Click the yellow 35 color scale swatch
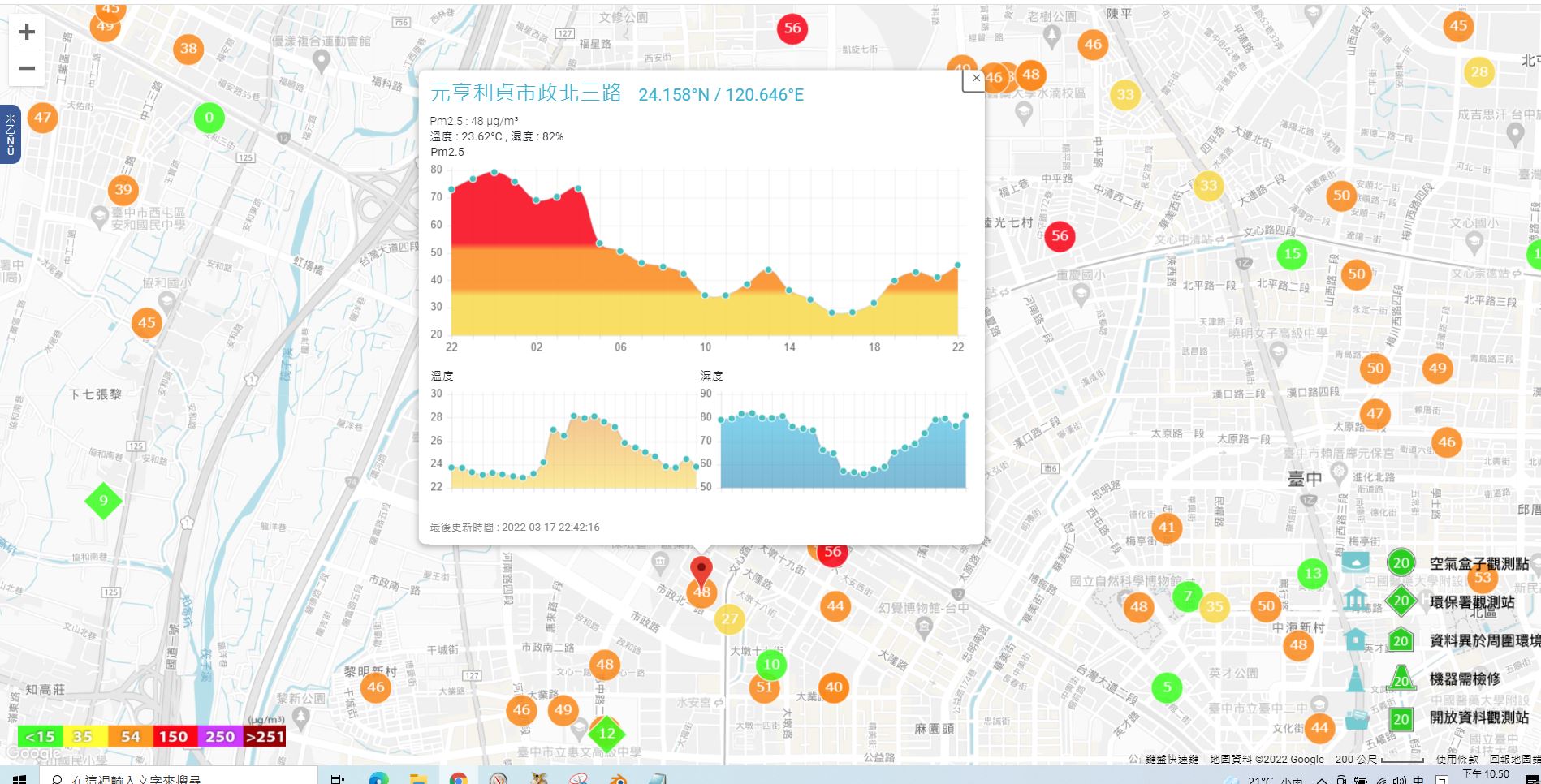This screenshot has height=784, width=1541. click(84, 736)
